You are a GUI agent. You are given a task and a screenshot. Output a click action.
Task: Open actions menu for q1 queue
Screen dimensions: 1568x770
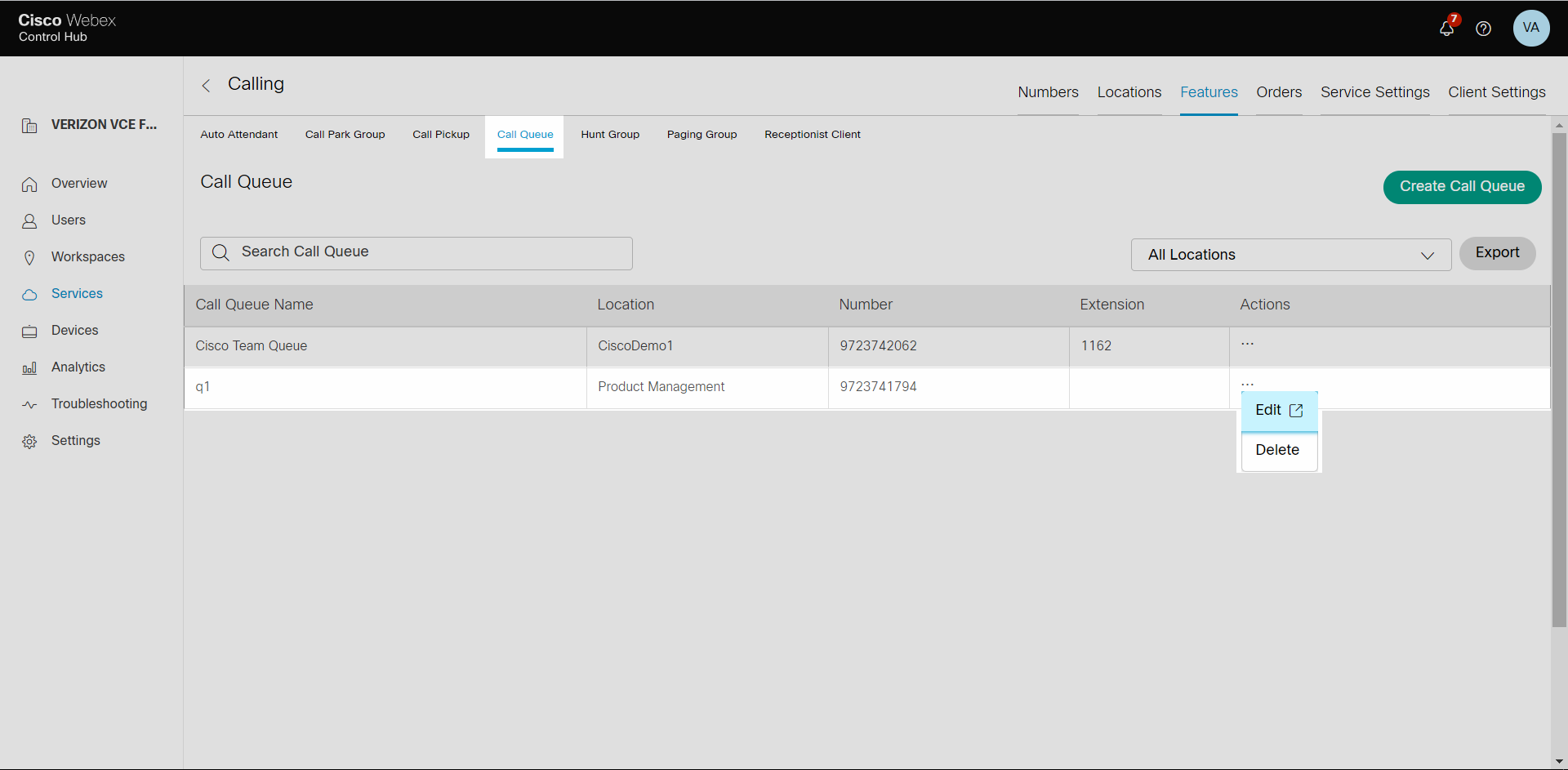click(1247, 384)
